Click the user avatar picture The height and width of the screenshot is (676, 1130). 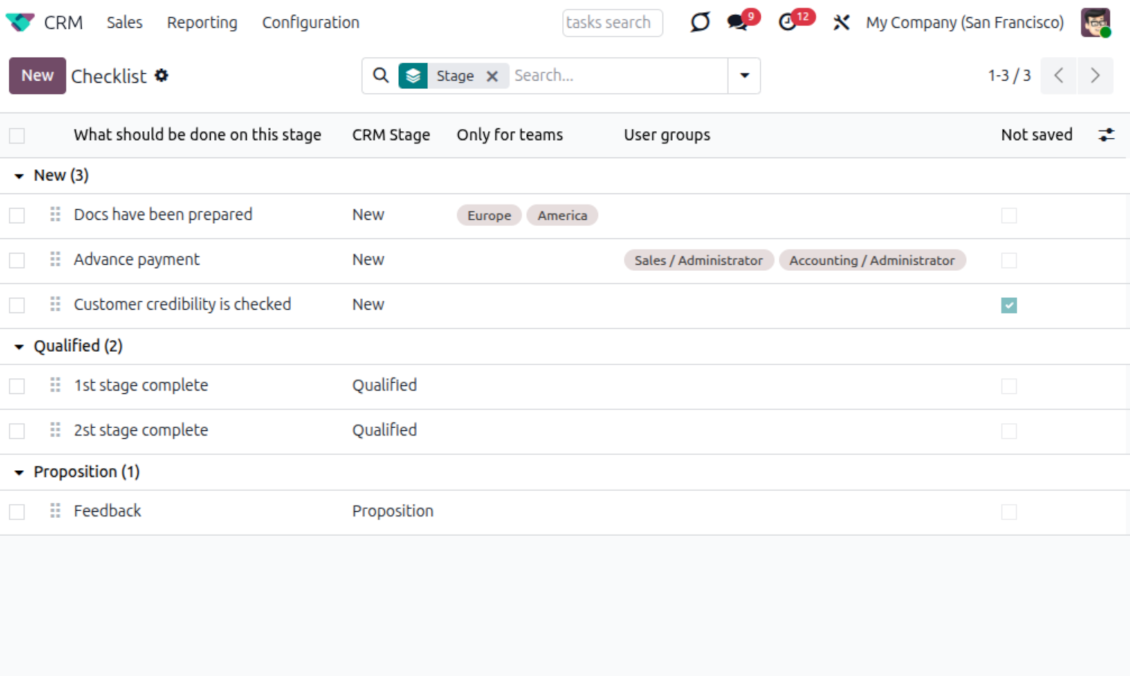[x=1096, y=22]
